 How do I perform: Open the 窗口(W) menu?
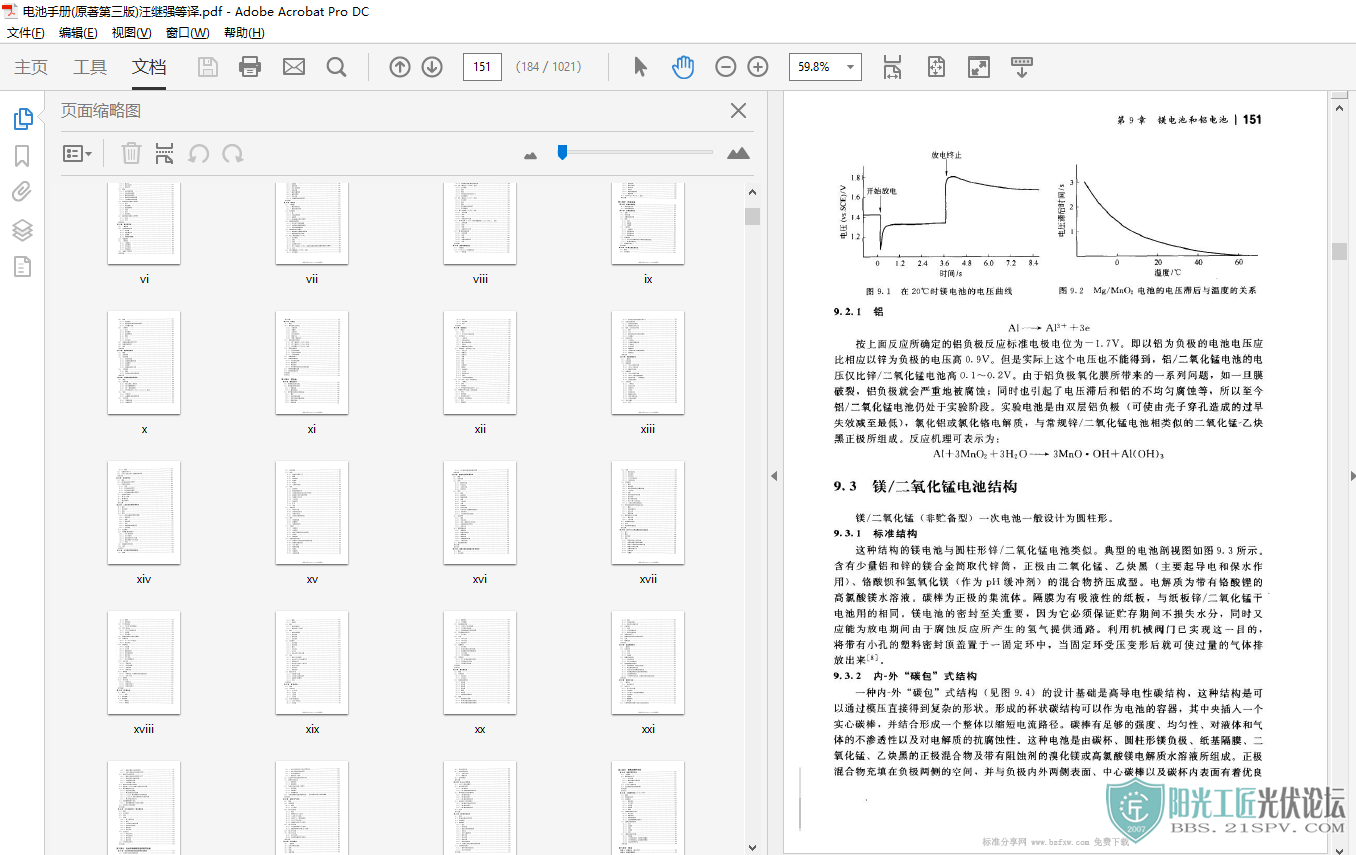(x=187, y=33)
